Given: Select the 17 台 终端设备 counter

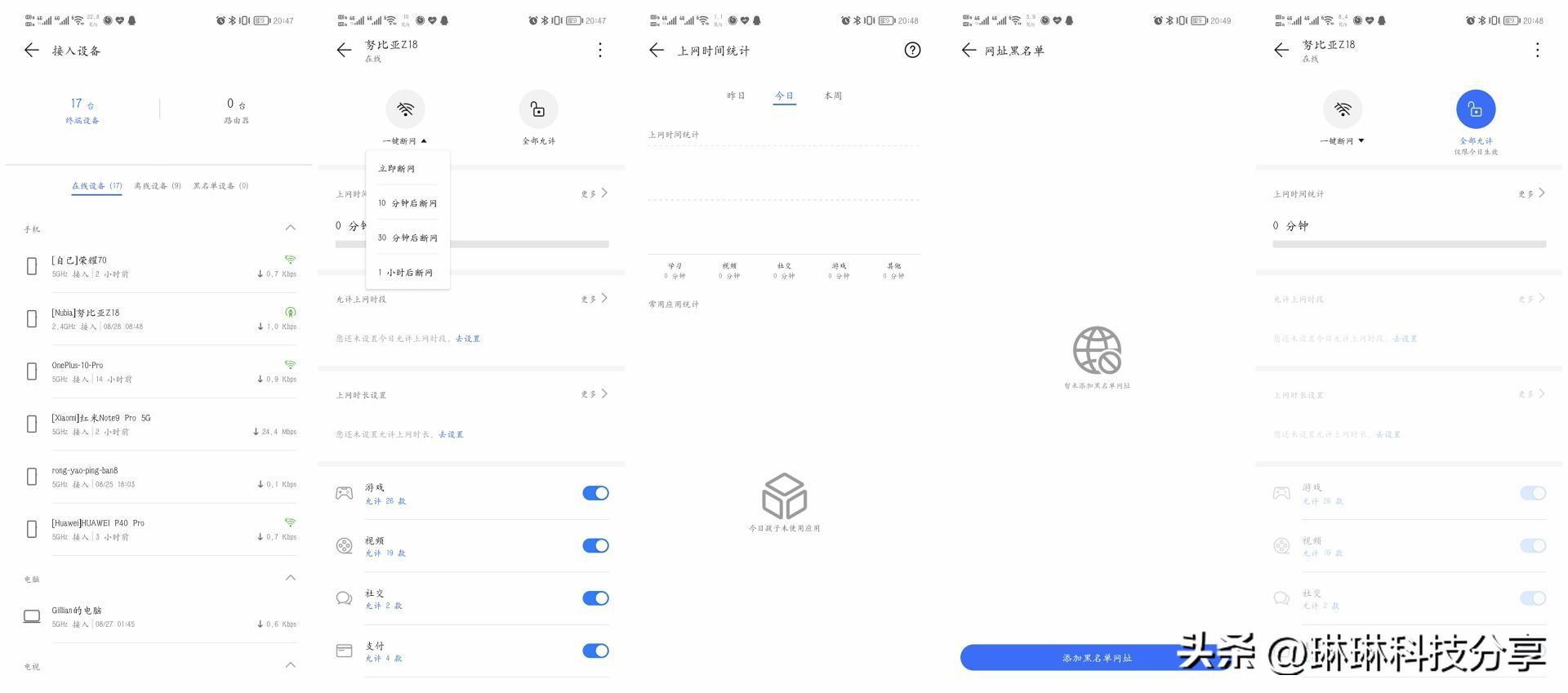Looking at the screenshot, I should (x=82, y=111).
